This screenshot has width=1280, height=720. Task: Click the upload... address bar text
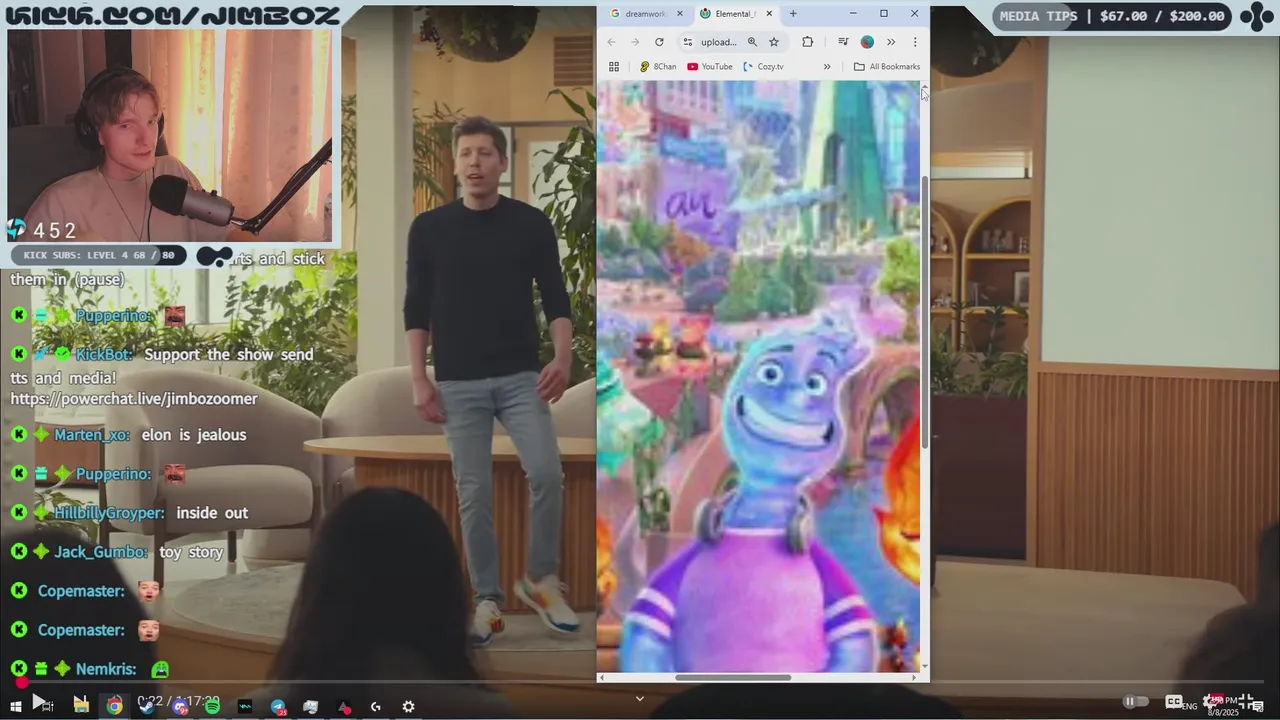pos(718,42)
